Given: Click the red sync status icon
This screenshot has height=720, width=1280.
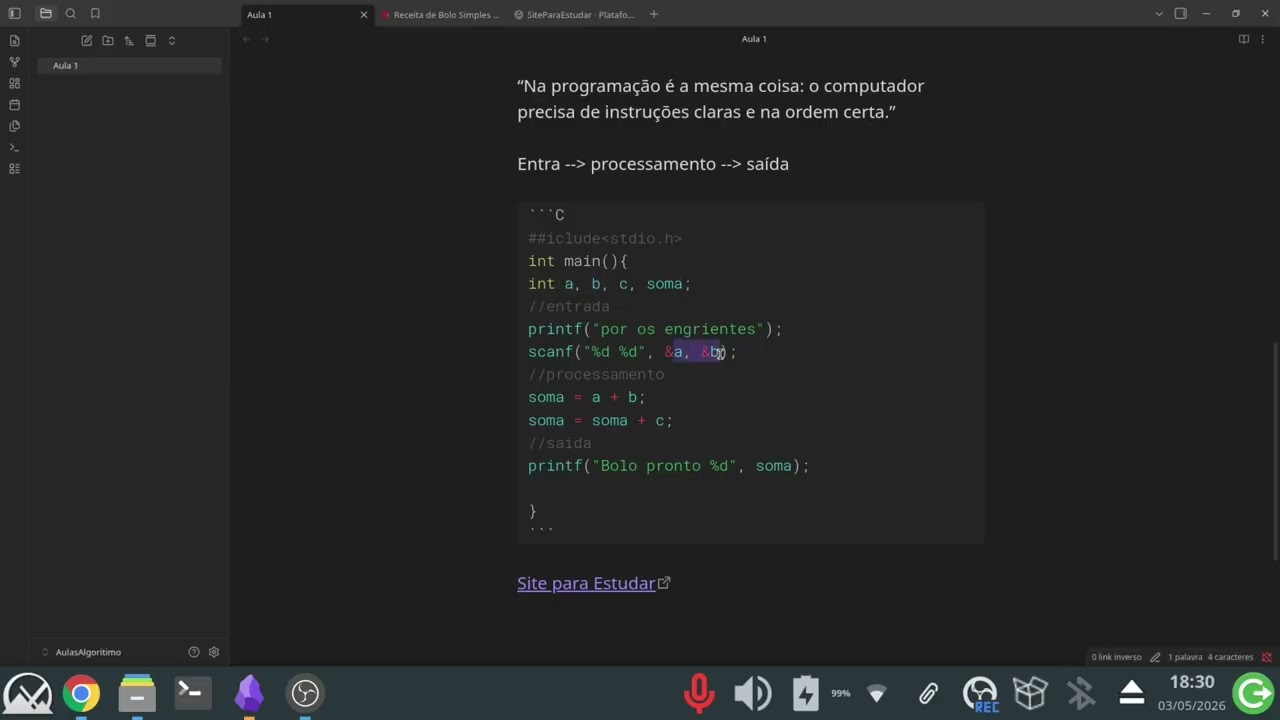Looking at the screenshot, I should coord(1267,657).
